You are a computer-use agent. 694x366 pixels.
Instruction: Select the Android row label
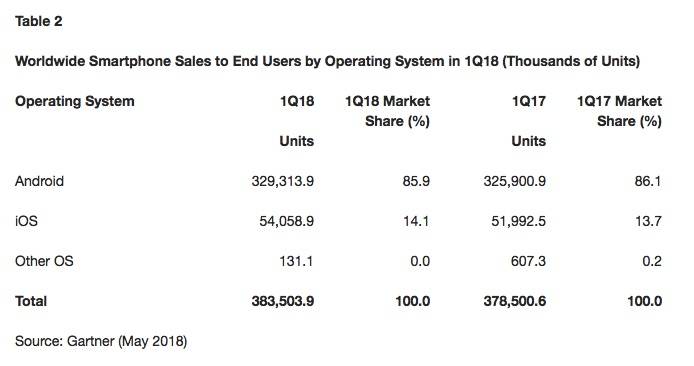39,181
